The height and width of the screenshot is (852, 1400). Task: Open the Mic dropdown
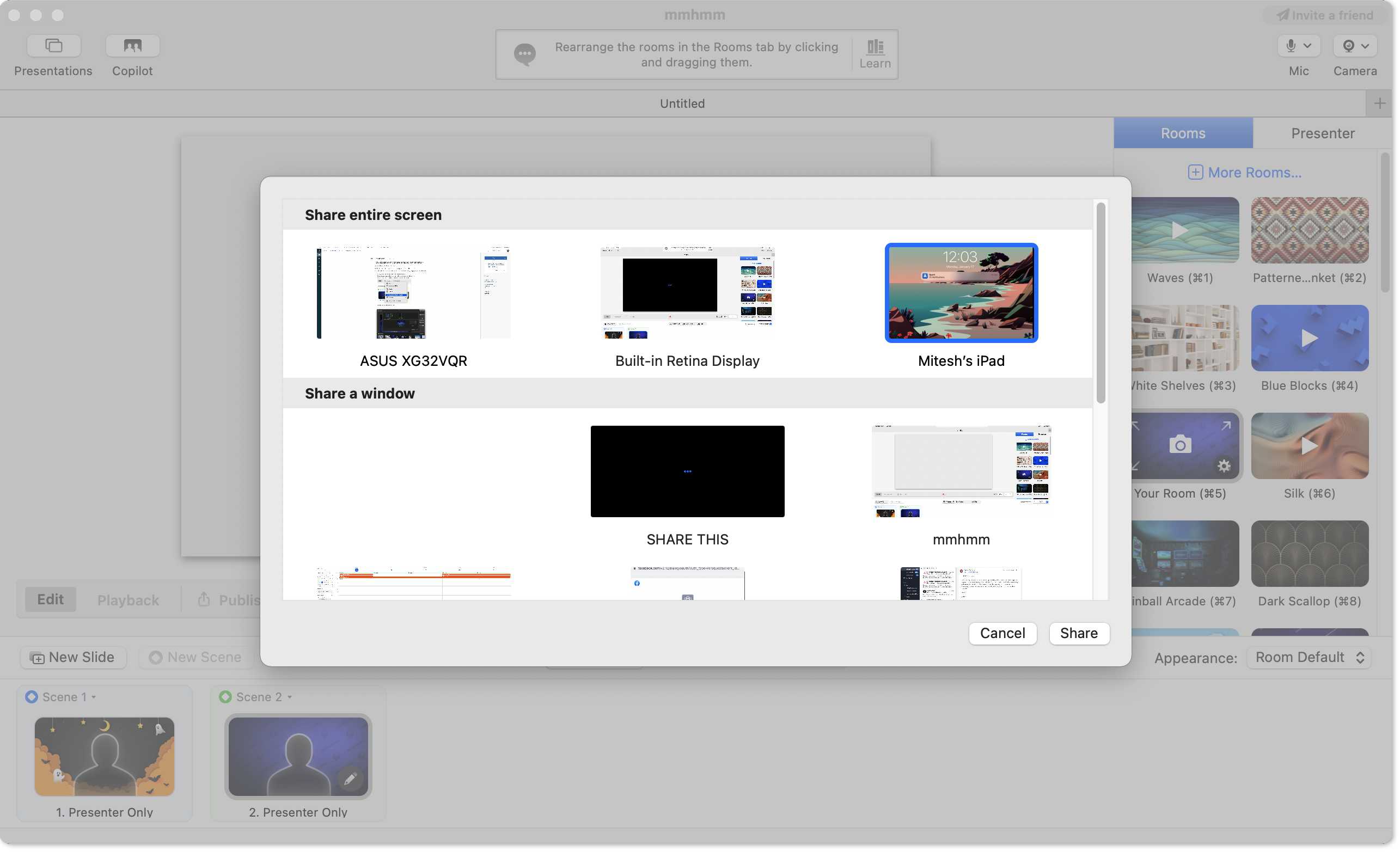pyautogui.click(x=1298, y=45)
